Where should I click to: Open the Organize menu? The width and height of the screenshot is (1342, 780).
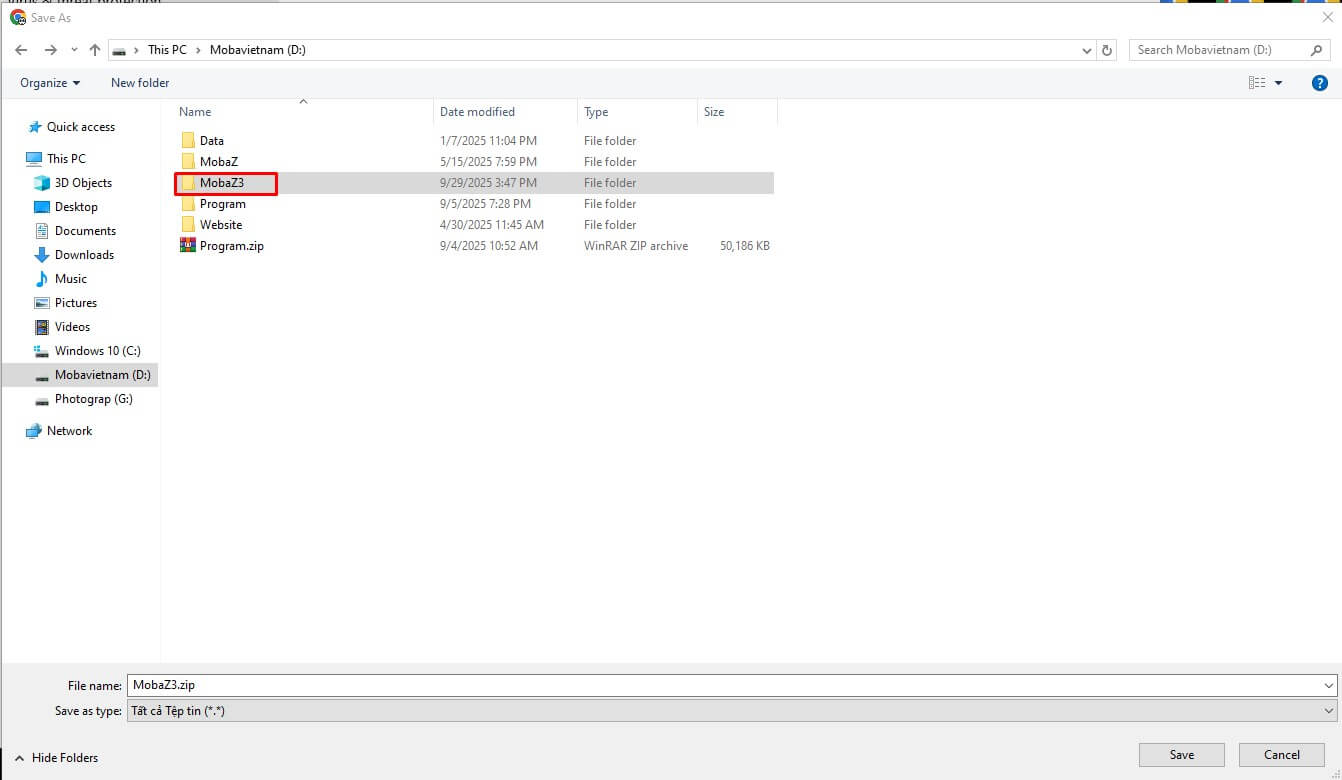pyautogui.click(x=50, y=83)
